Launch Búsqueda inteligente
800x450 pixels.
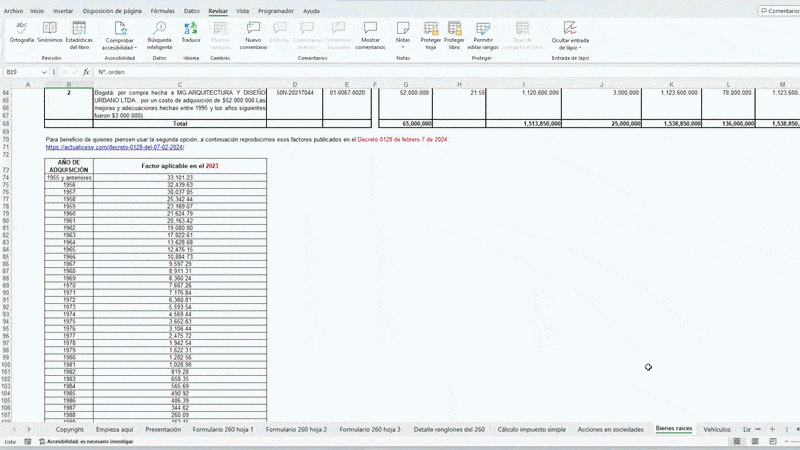click(x=159, y=34)
